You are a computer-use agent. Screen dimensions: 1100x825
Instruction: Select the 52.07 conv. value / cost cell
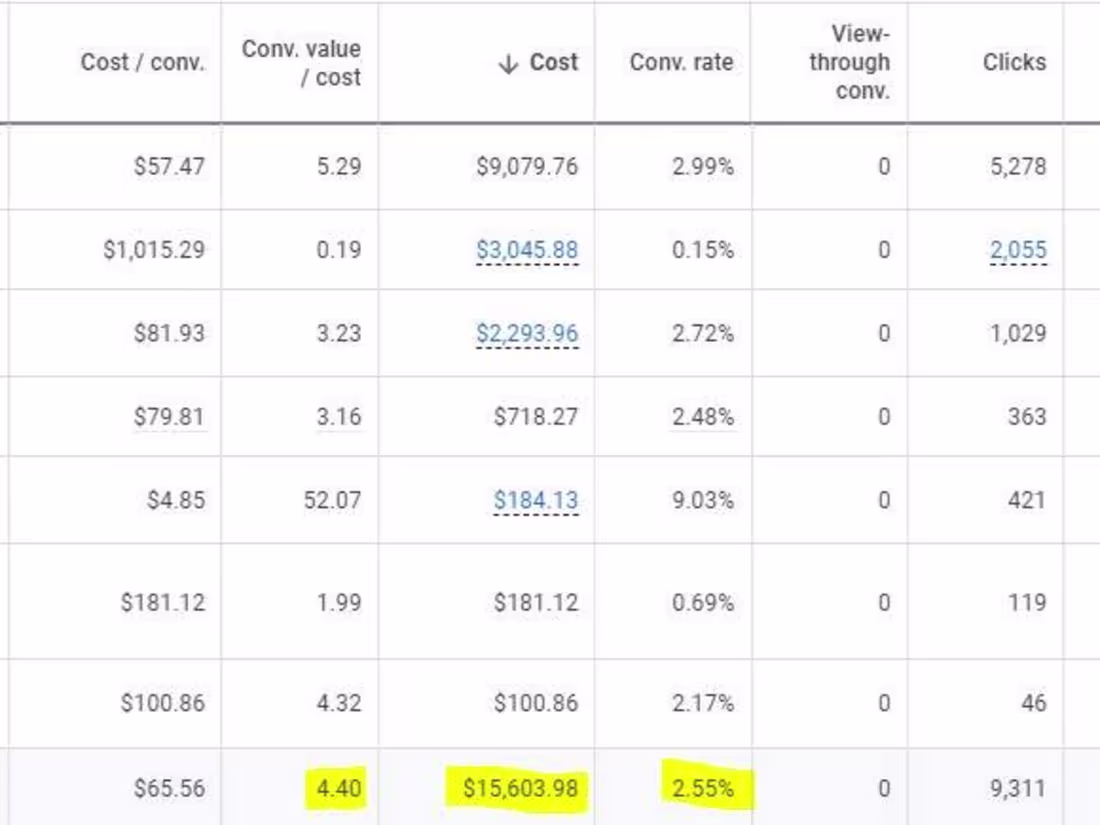click(x=331, y=500)
